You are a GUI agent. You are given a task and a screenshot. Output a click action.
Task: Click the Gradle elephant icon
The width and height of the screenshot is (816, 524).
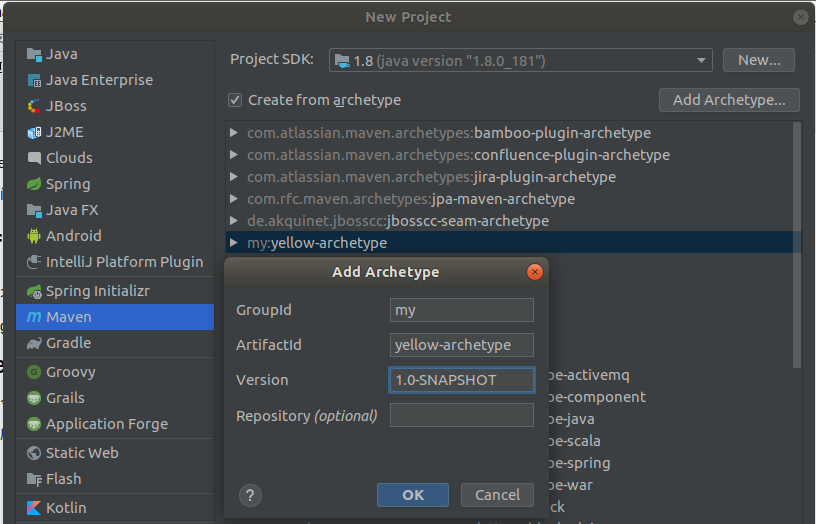coord(34,343)
